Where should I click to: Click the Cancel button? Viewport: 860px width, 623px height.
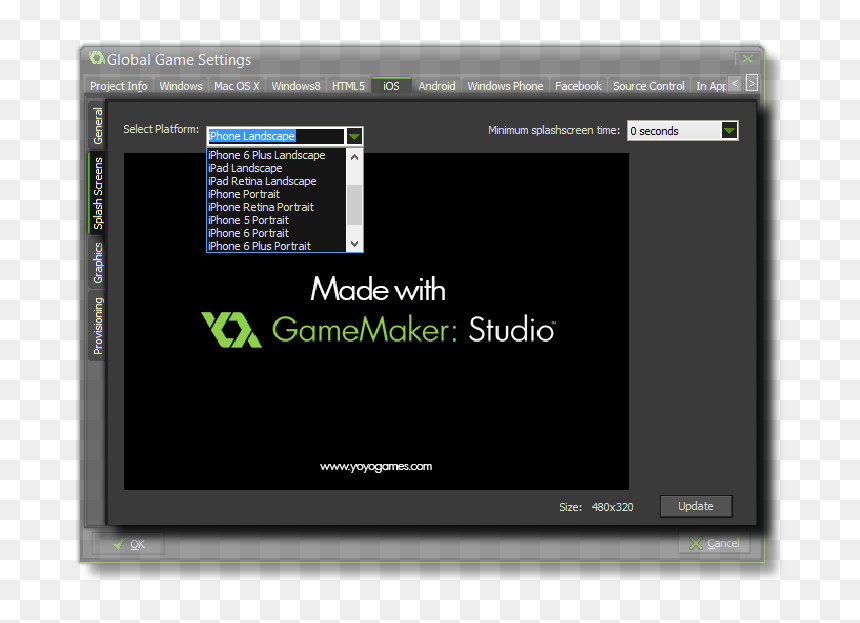(714, 543)
